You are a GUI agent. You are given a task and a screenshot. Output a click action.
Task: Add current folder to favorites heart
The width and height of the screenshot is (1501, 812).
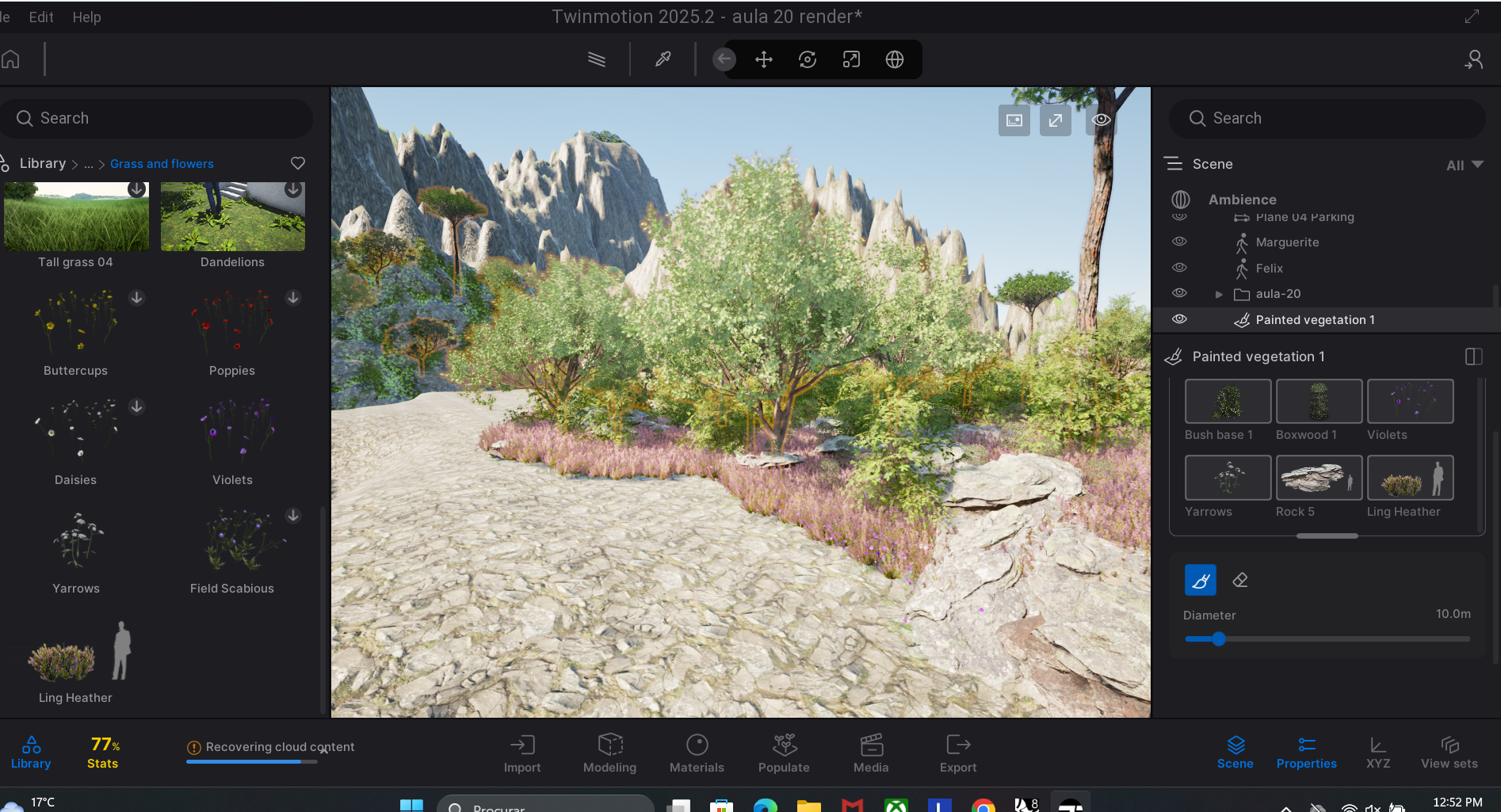click(298, 163)
